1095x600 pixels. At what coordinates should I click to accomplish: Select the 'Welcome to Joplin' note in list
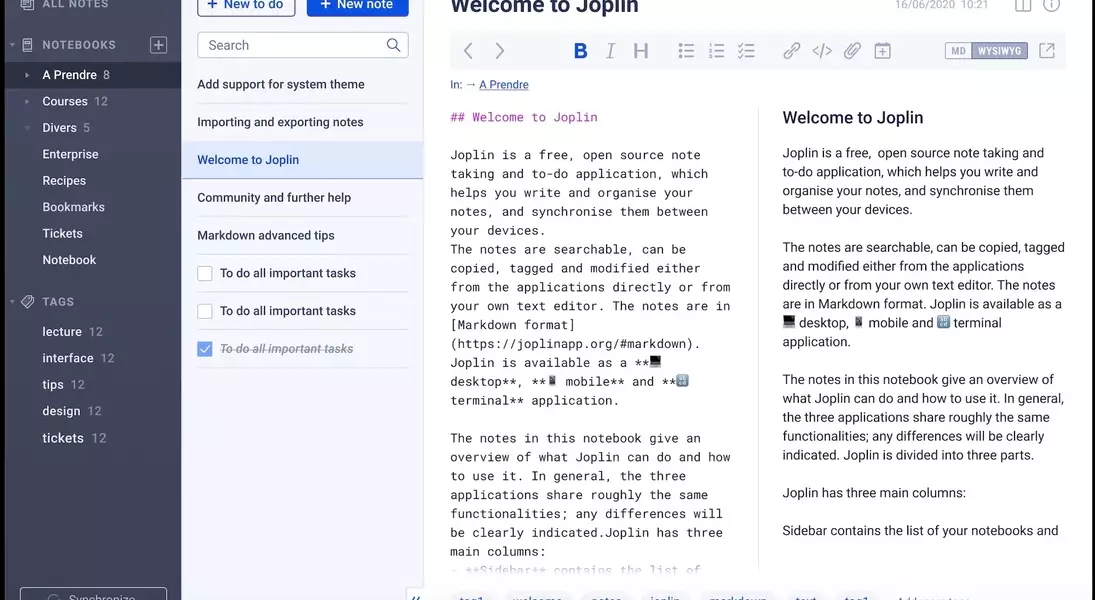(x=302, y=160)
